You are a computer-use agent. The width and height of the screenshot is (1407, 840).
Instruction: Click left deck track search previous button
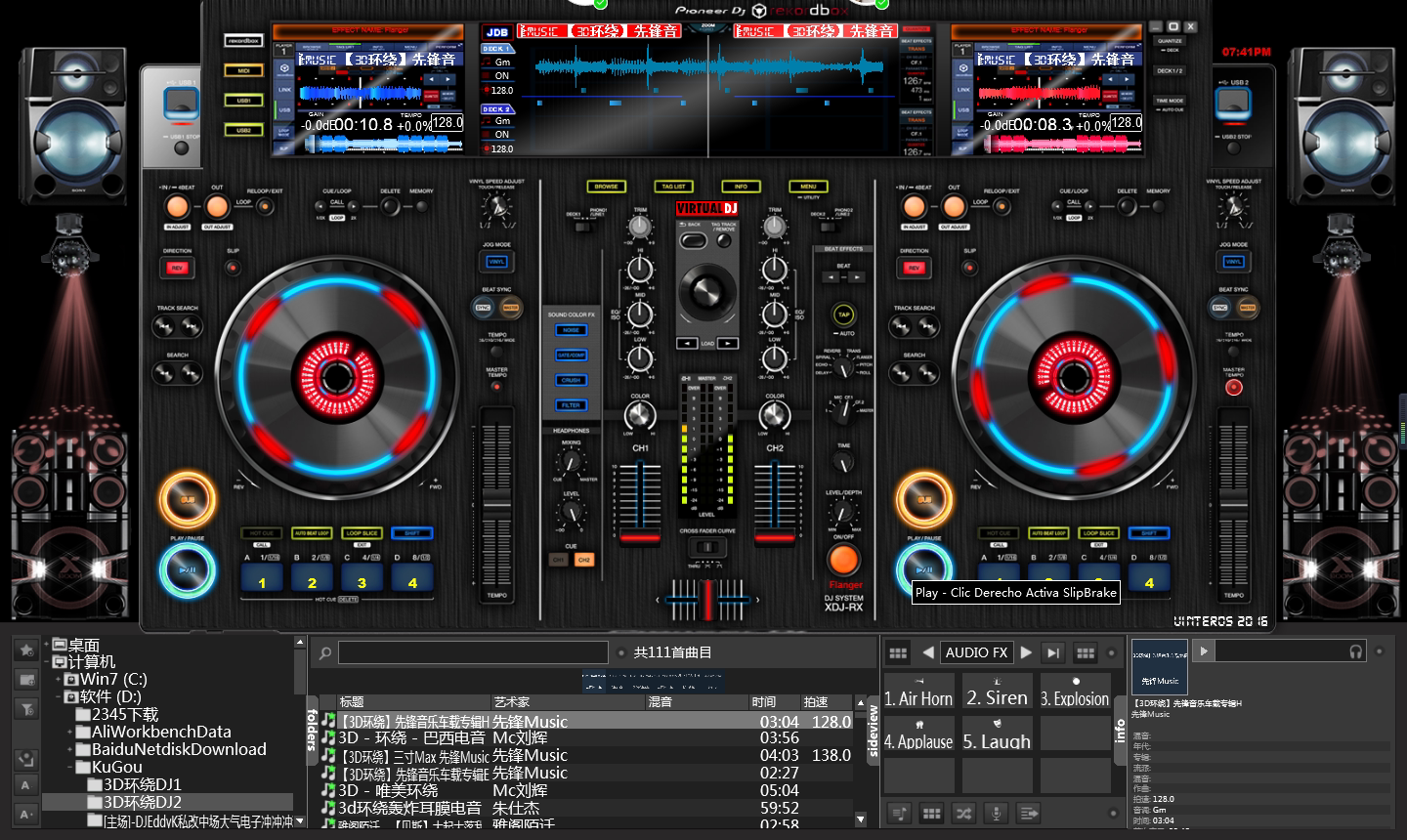coord(164,327)
